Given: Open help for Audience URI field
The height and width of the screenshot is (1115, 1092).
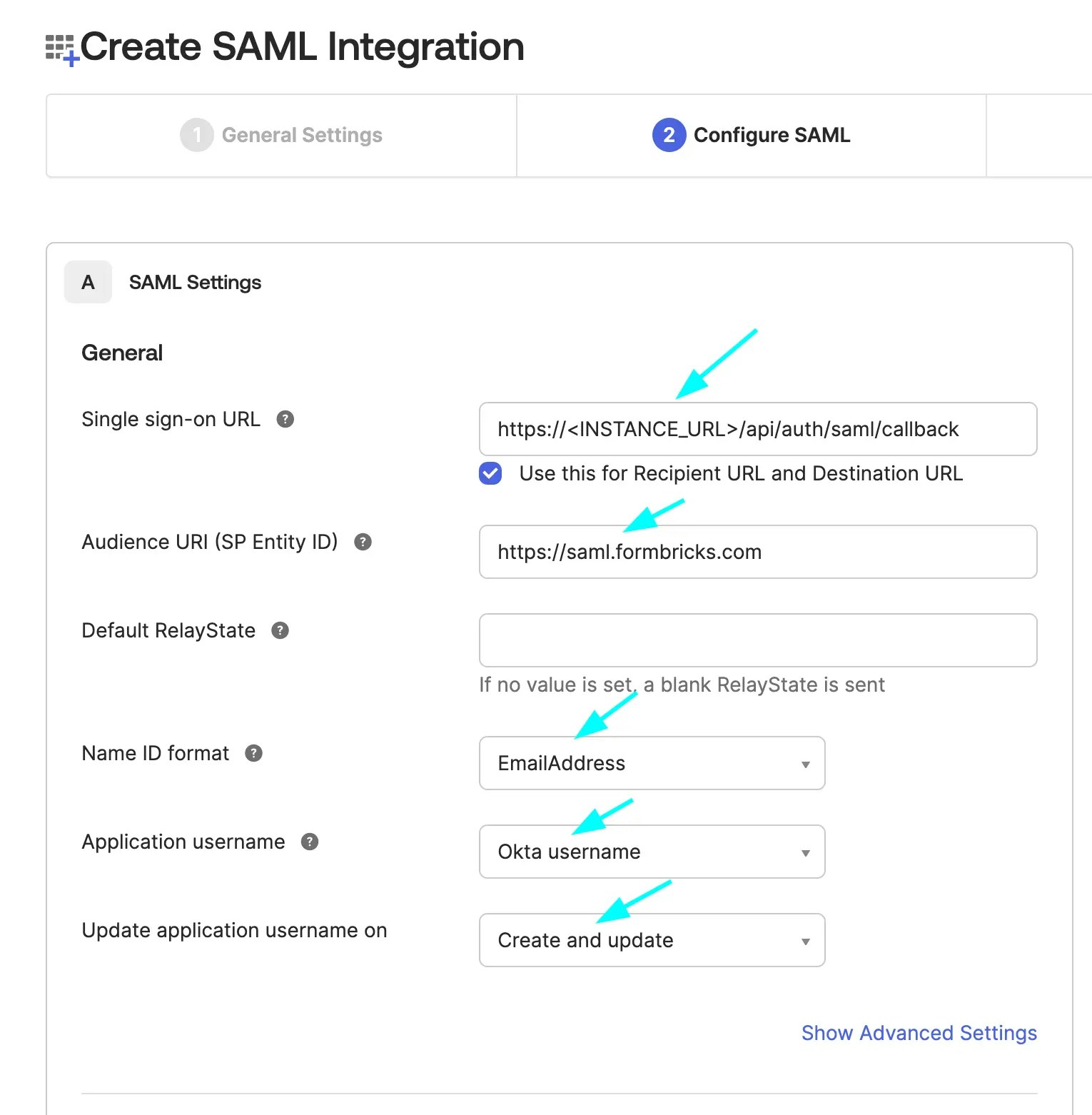Looking at the screenshot, I should [363, 542].
